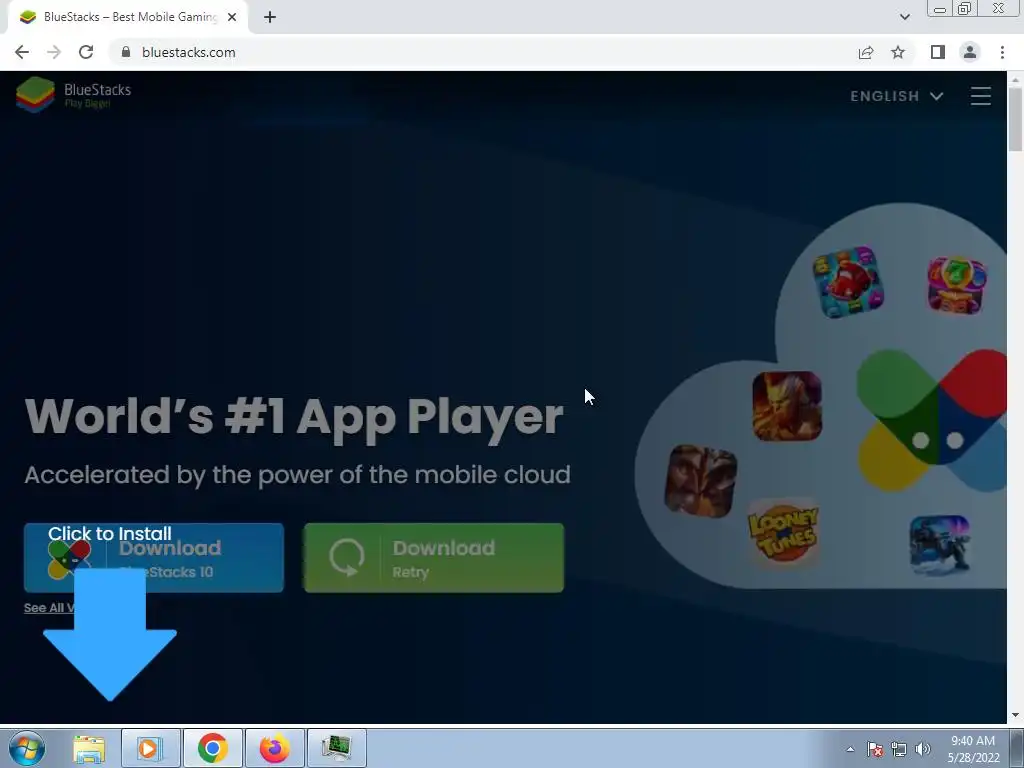Launch Firefox from taskbar
This screenshot has height=768, width=1024.
274,748
